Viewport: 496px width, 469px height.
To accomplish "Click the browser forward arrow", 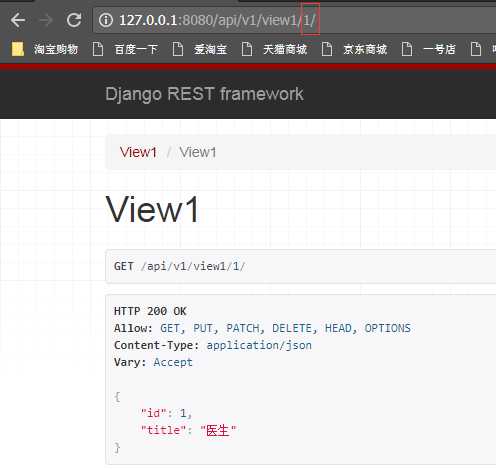I will (x=46, y=20).
